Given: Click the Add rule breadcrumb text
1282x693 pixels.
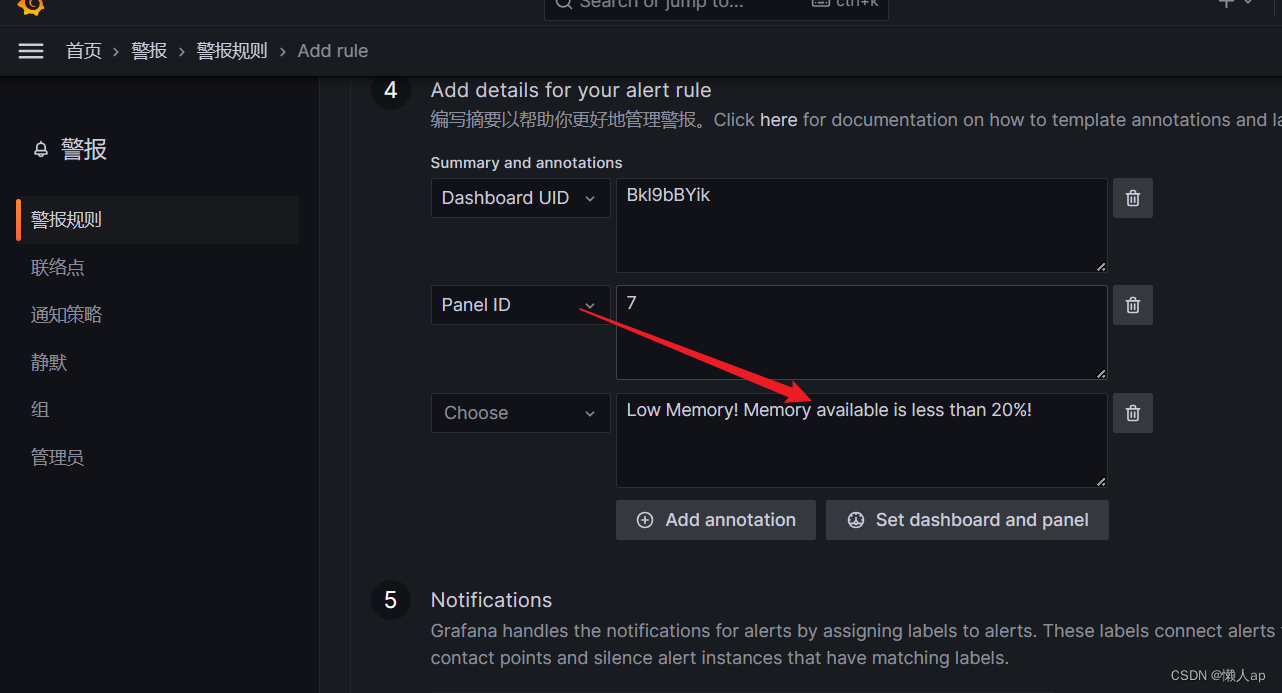Looking at the screenshot, I should pyautogui.click(x=333, y=51).
